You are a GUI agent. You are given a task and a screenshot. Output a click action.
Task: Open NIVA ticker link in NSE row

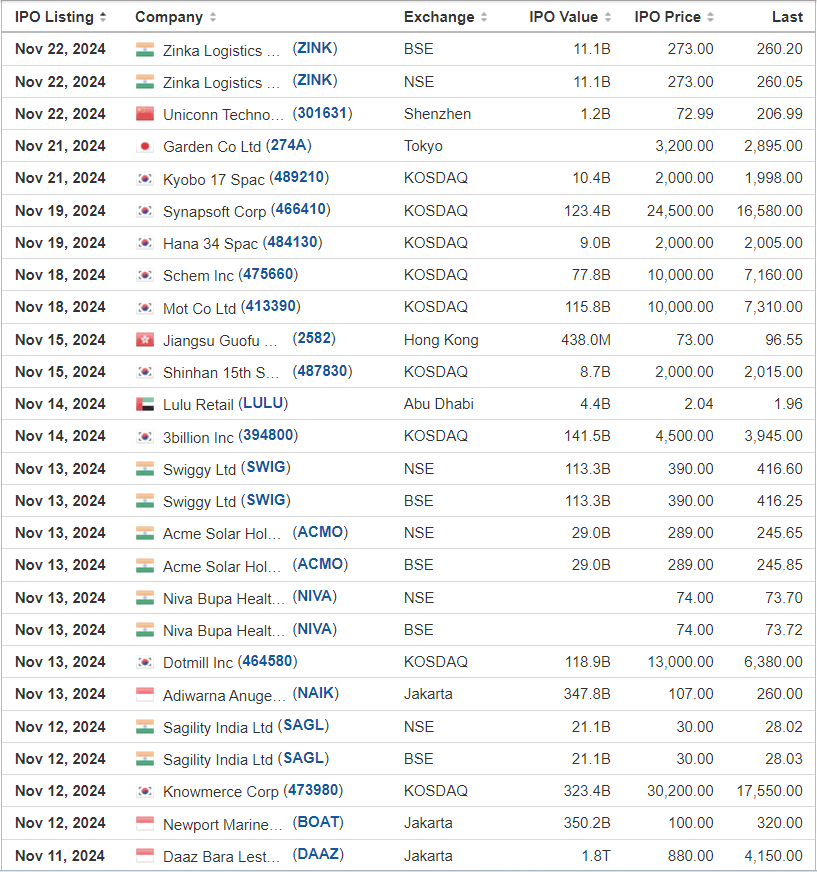coord(315,597)
